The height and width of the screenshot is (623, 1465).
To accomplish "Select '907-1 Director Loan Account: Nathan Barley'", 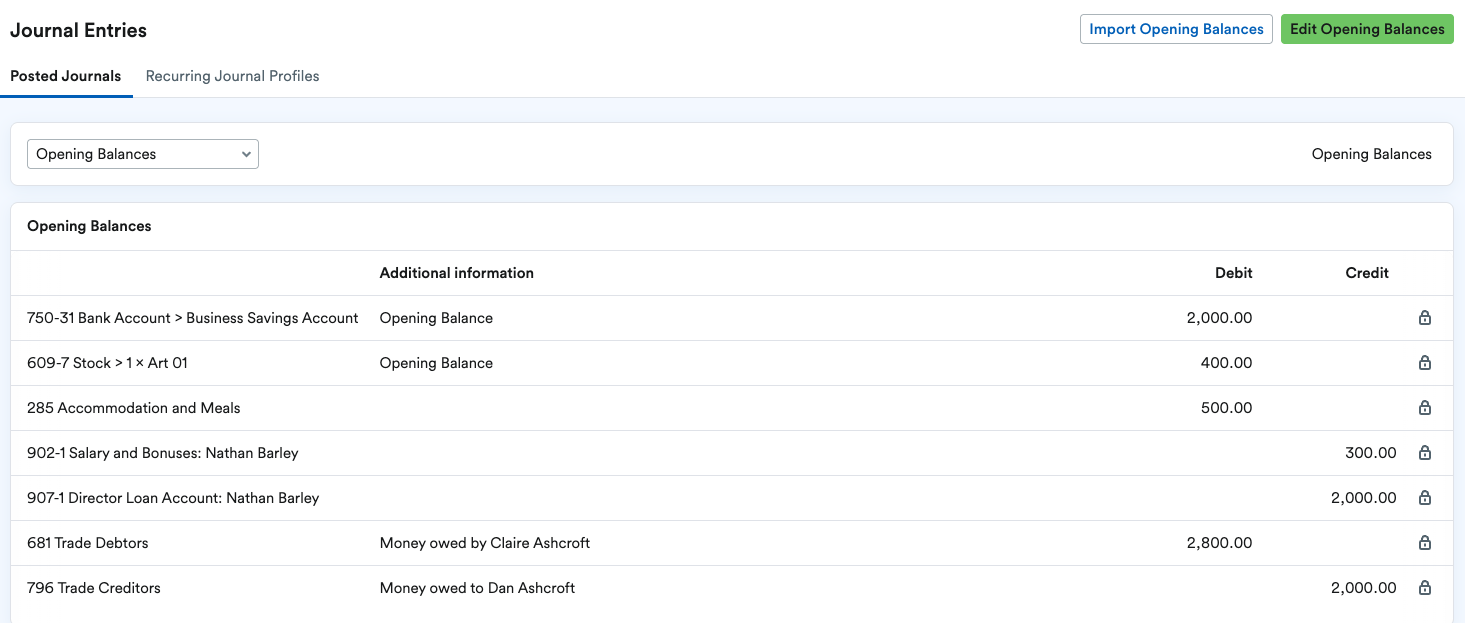I will (x=173, y=498).
